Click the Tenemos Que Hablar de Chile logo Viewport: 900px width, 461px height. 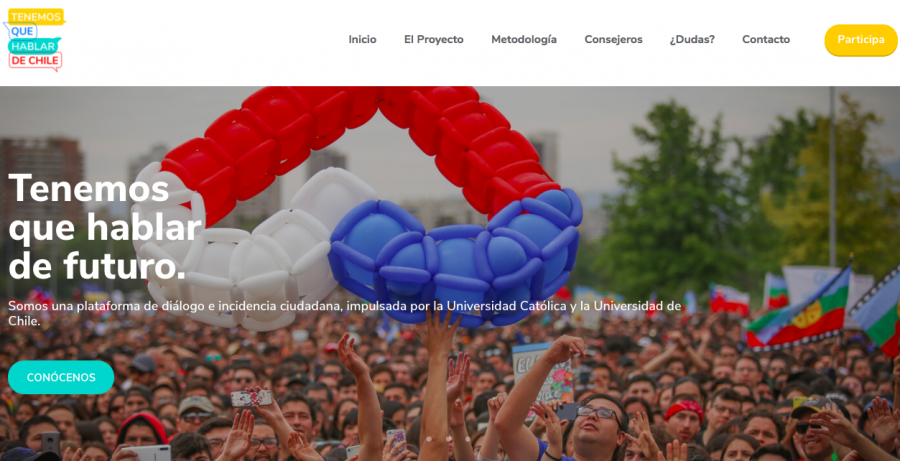[35, 40]
